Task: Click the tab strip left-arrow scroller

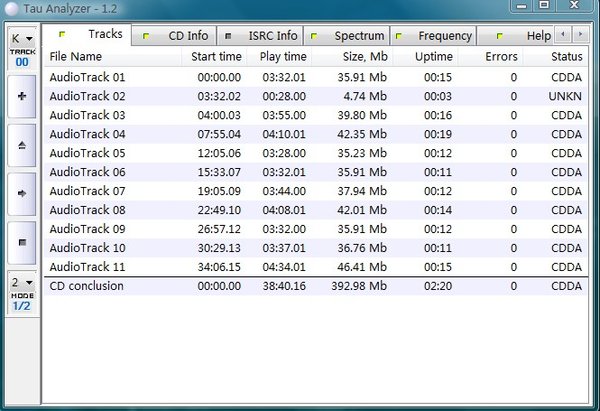Action: 562,34
